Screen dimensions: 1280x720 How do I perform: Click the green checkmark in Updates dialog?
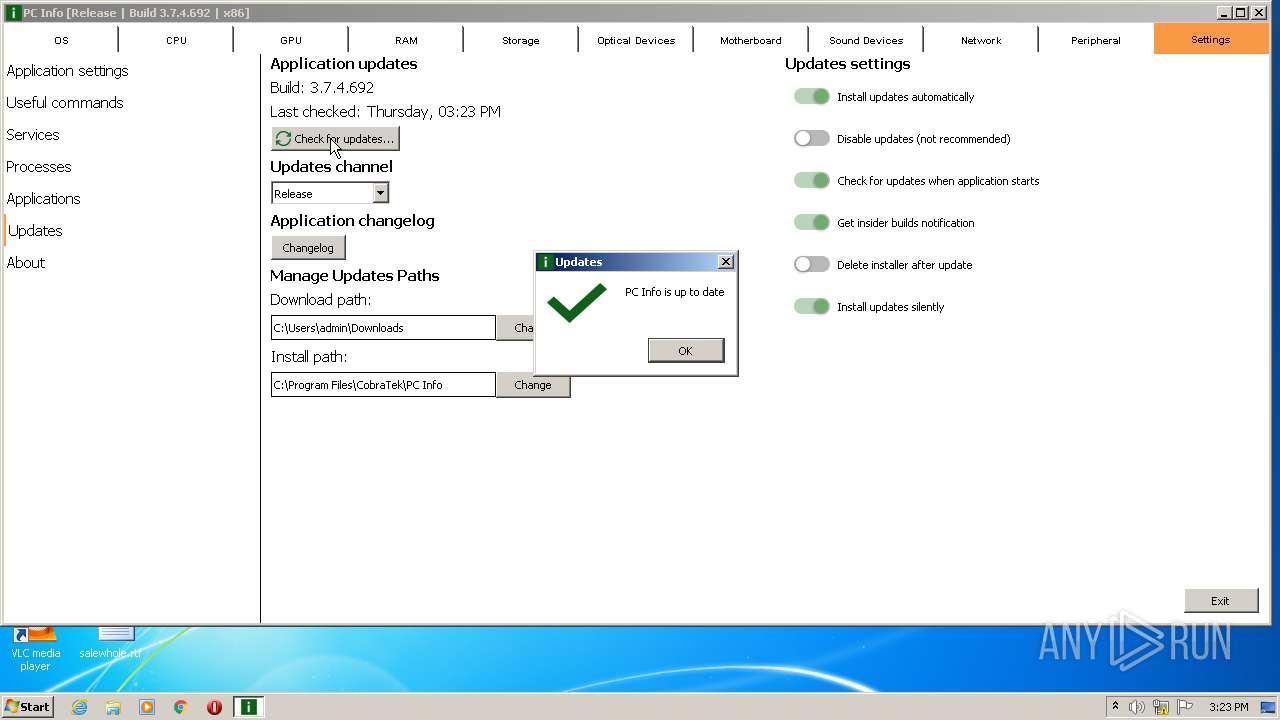coord(577,303)
